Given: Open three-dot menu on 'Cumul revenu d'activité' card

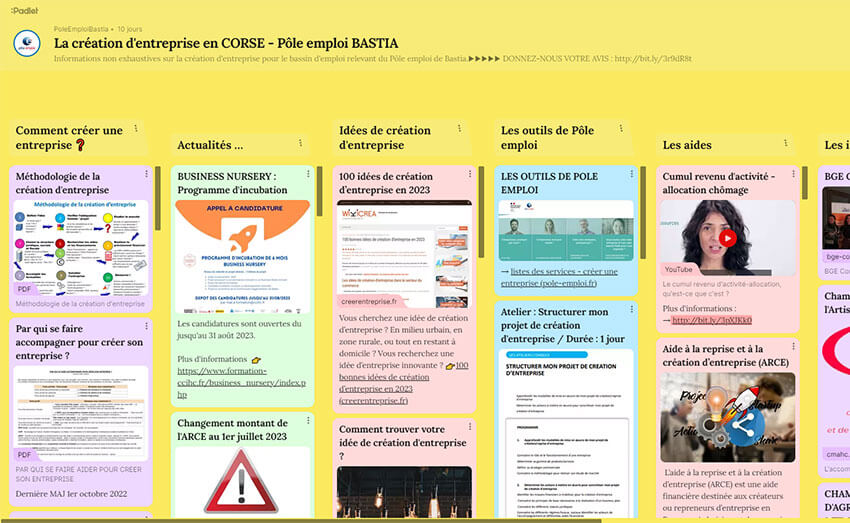Looking at the screenshot, I should pos(793,174).
